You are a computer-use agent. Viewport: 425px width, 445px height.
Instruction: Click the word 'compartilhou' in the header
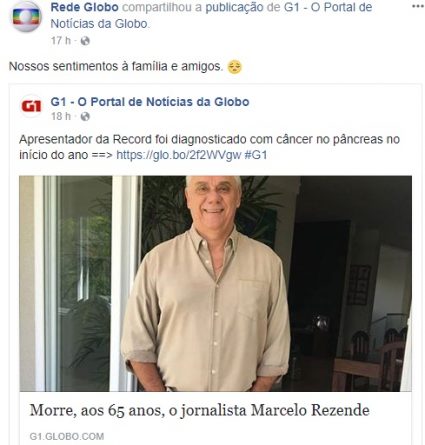point(162,7)
